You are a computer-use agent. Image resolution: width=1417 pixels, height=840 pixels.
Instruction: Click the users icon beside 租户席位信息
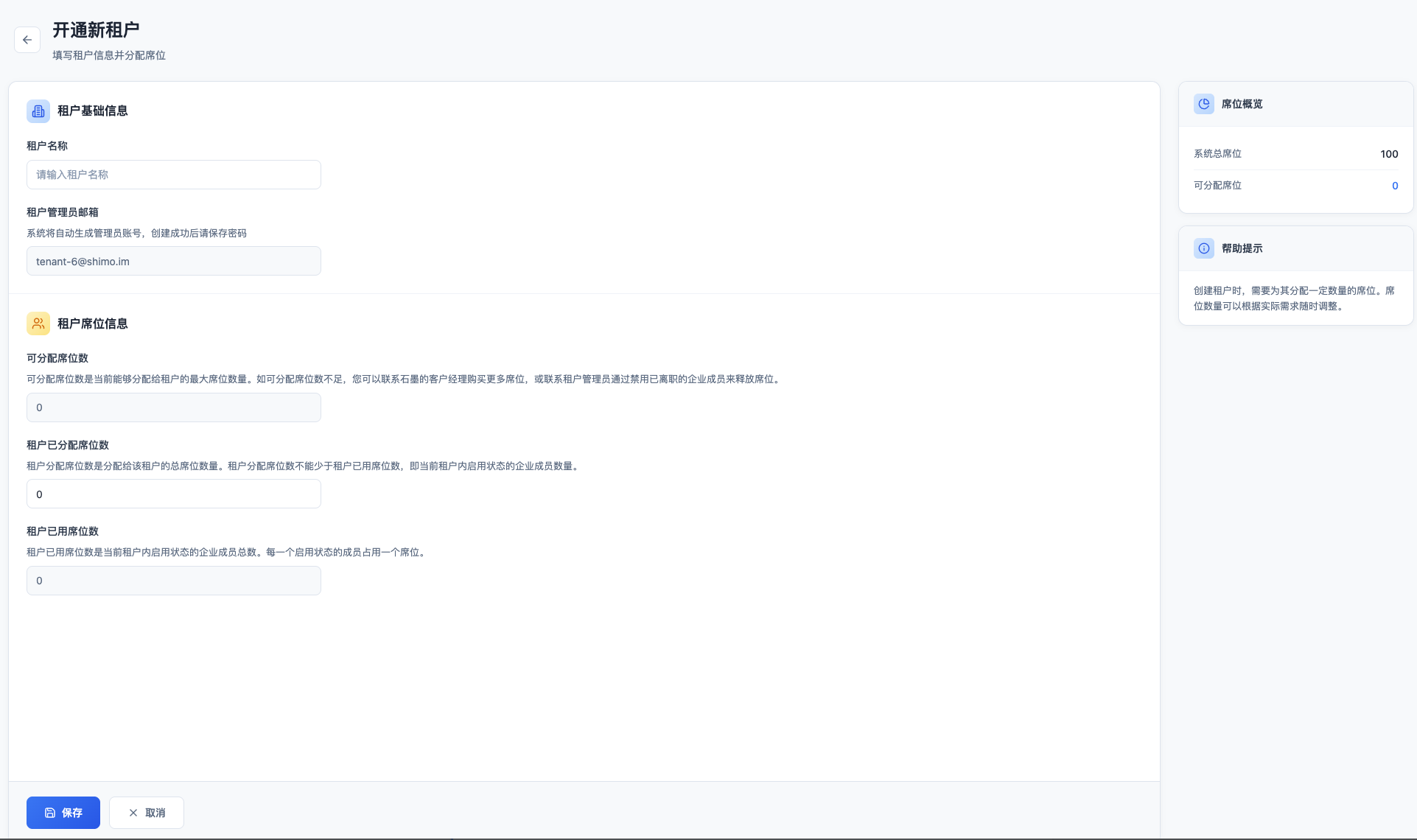[x=38, y=323]
